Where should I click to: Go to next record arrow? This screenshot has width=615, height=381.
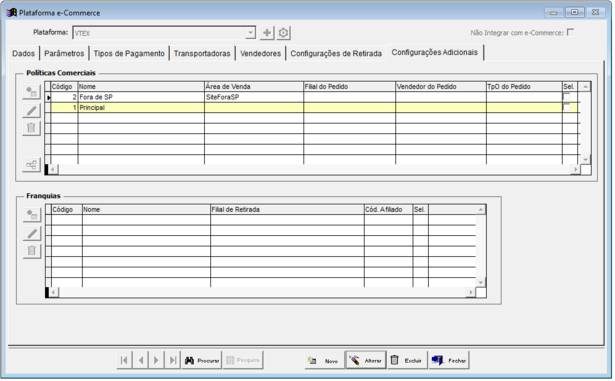coord(156,360)
